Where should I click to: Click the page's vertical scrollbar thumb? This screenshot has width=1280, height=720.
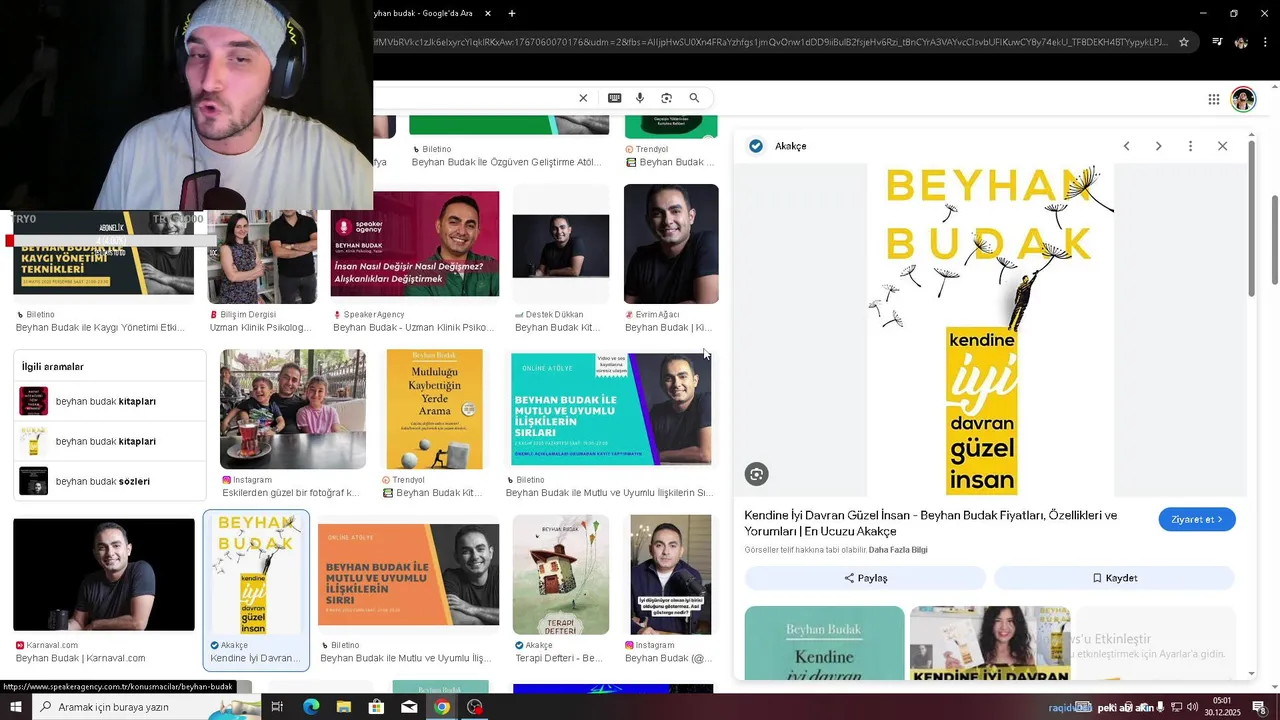click(x=1274, y=240)
